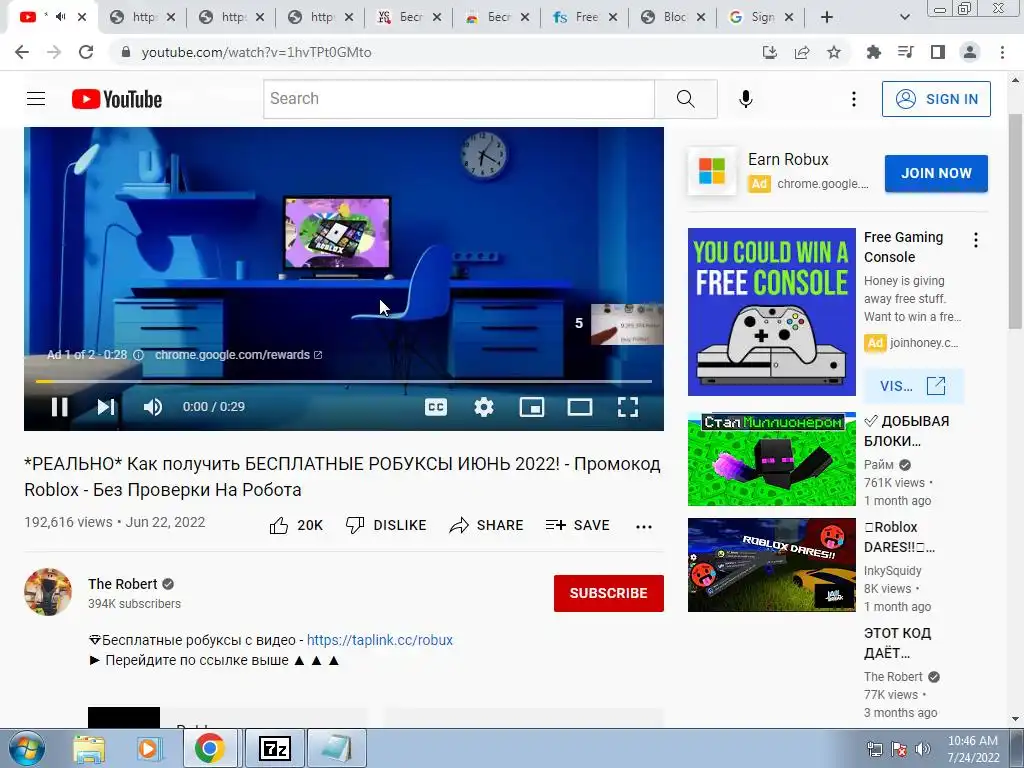Install app icon in address bar

[x=770, y=52]
